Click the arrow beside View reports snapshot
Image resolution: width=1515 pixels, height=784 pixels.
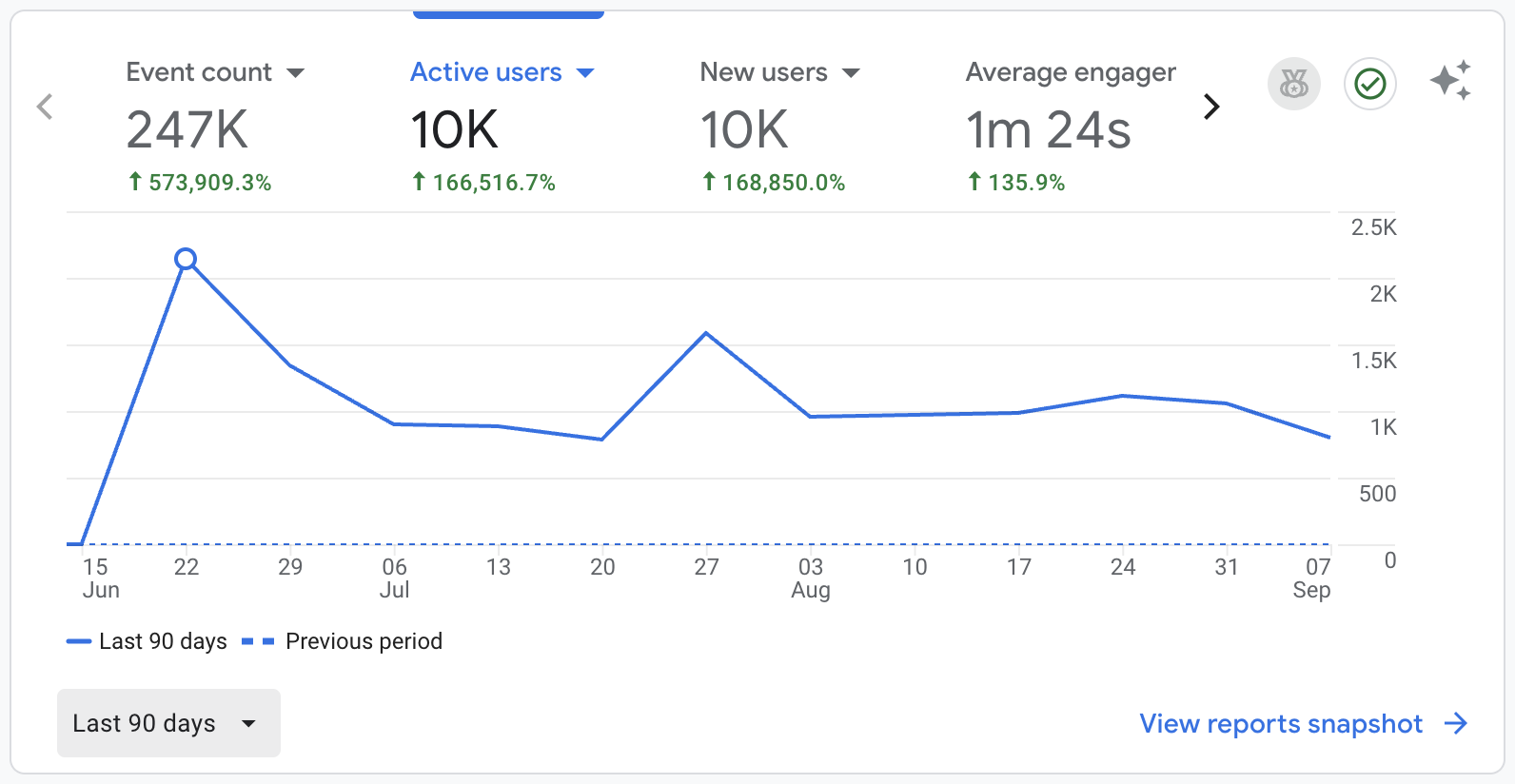tap(1456, 724)
